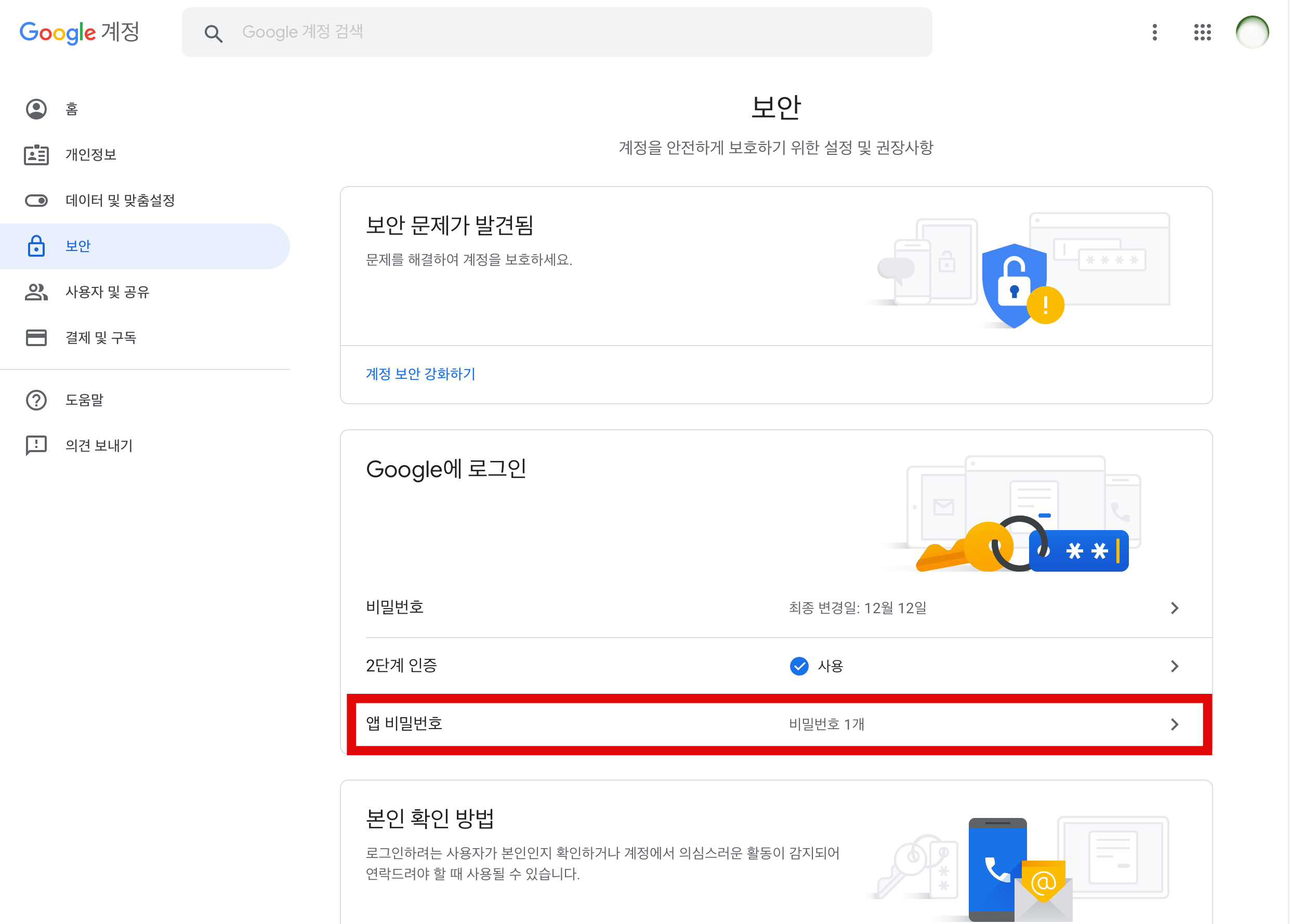The height and width of the screenshot is (924, 1290).
Task: Click the account profile avatar
Action: [x=1252, y=32]
